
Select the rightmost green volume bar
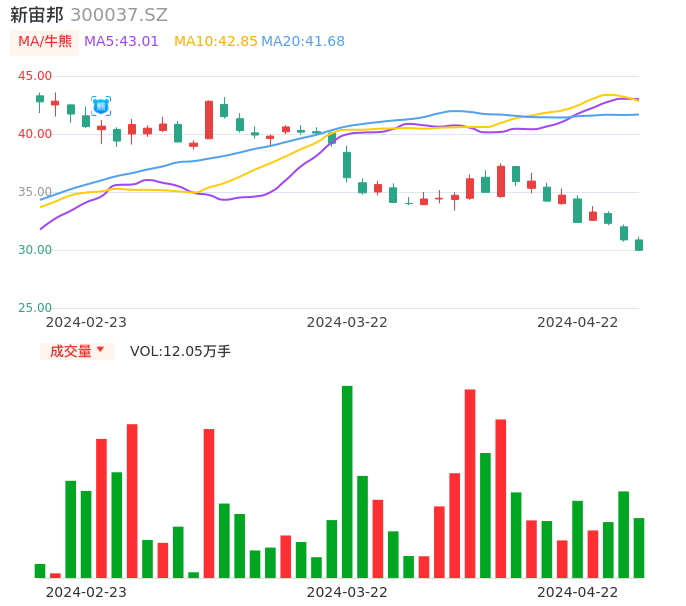point(639,547)
